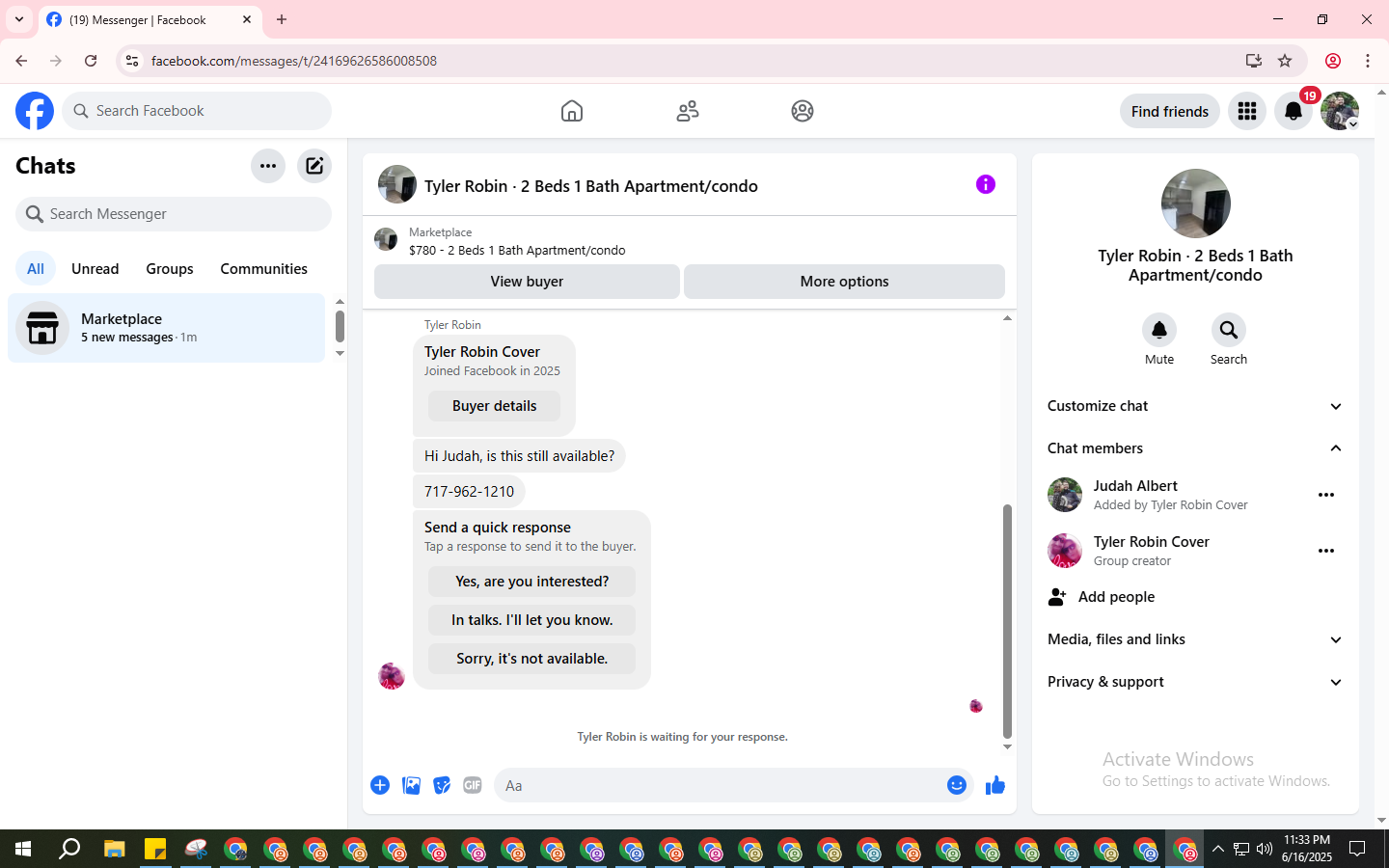This screenshot has height=868, width=1389.
Task: Open the Marketplace chat conversation
Action: pos(166,328)
